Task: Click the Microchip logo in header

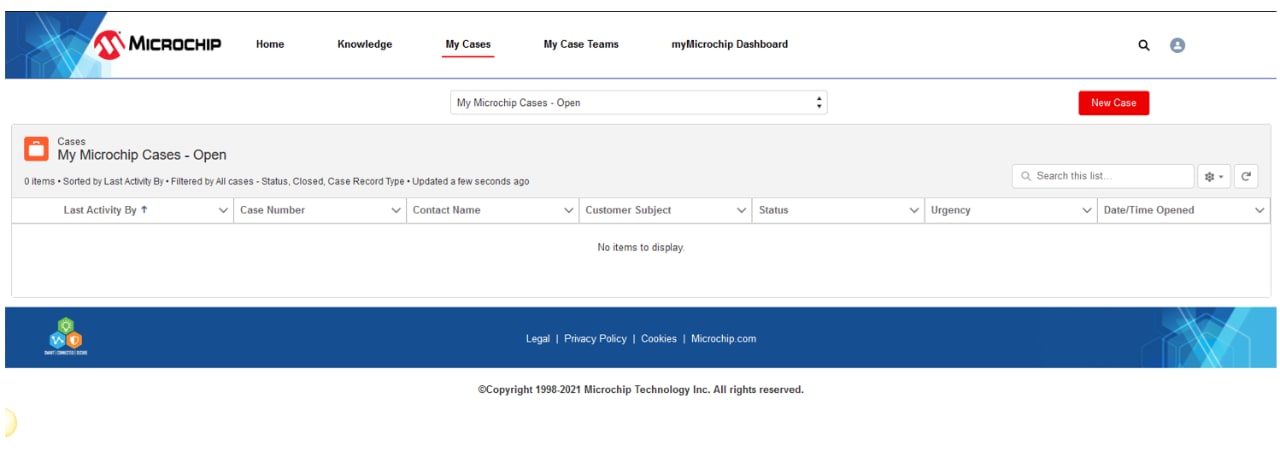Action: tap(157, 45)
